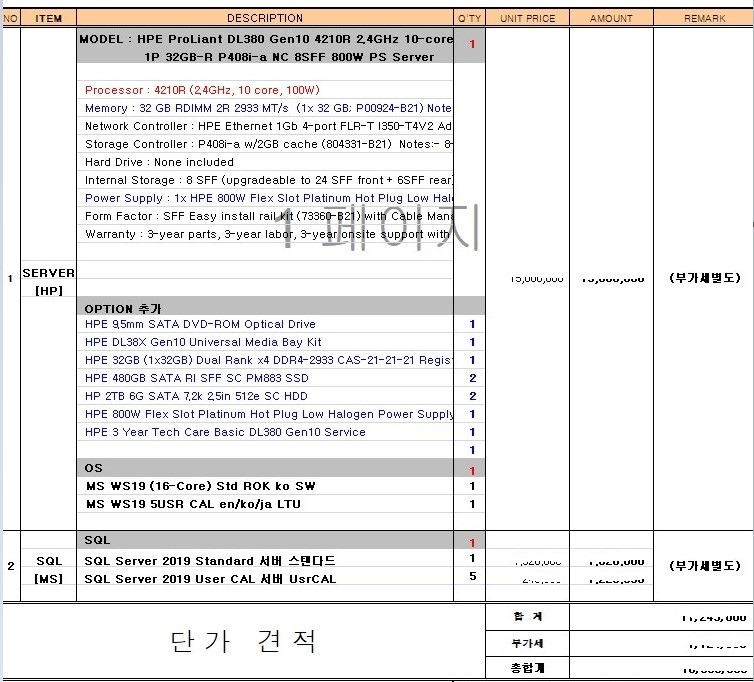Click HPE 32GB Dual Rank x4 DDR4-2933 row

pyautogui.click(x=265, y=360)
